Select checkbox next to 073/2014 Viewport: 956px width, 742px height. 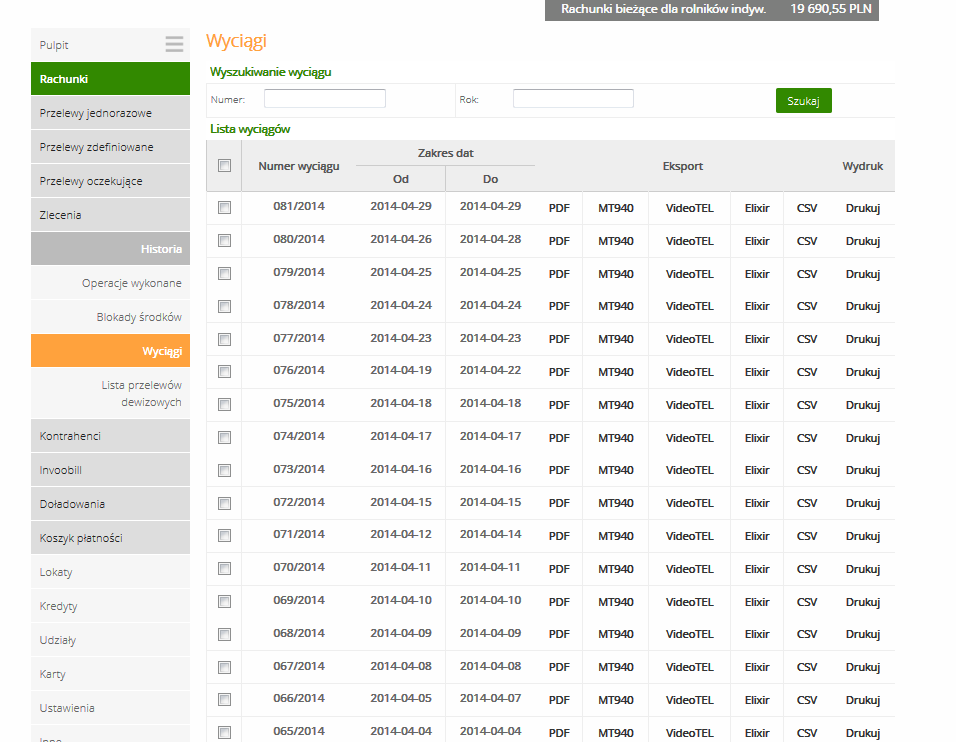pos(224,470)
